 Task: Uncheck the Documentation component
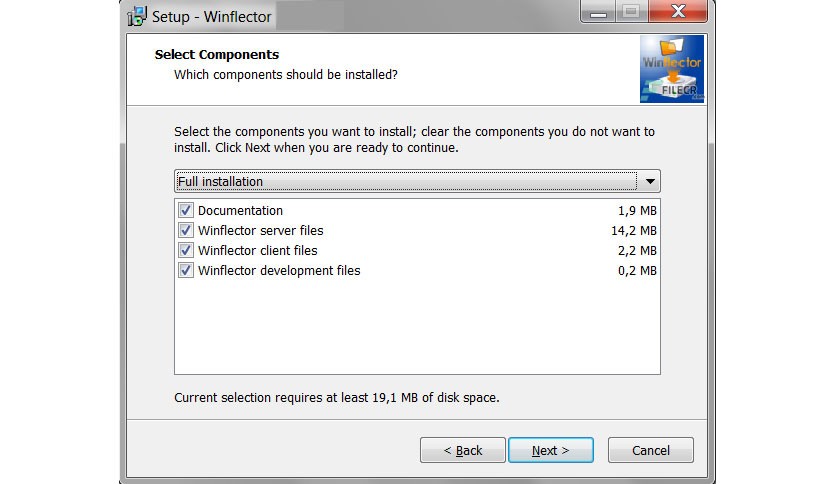[186, 210]
